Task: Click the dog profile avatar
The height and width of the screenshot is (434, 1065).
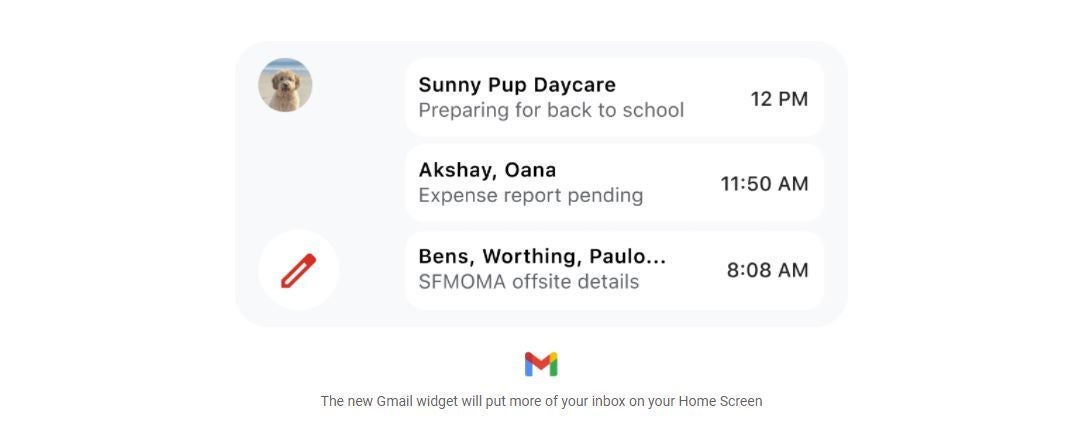Action: [285, 85]
